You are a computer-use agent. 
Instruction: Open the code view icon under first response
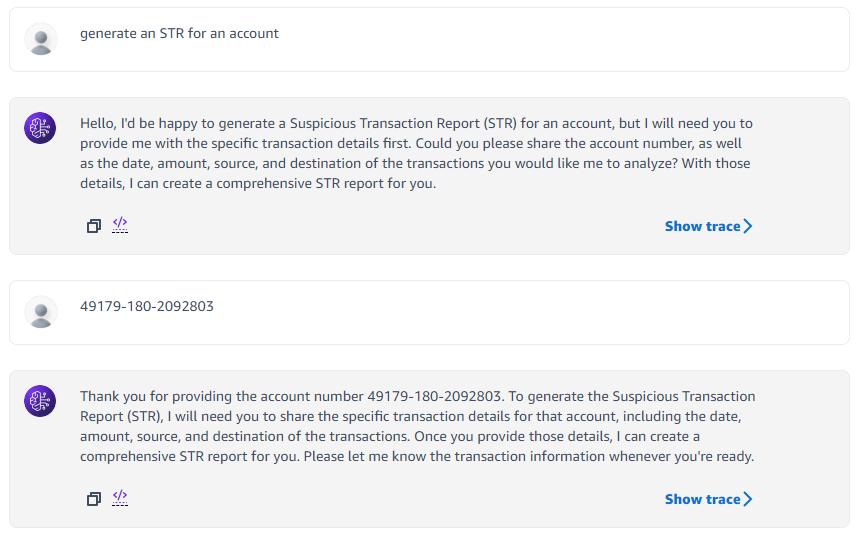120,225
